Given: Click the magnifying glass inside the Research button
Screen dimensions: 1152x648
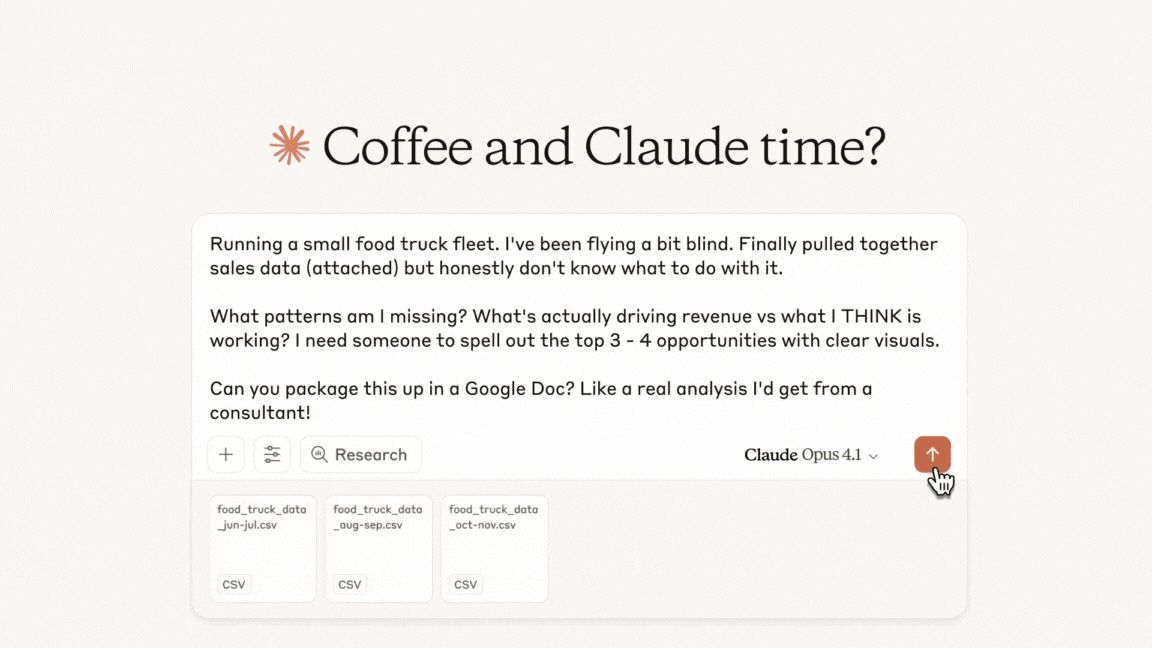Looking at the screenshot, I should click(319, 454).
